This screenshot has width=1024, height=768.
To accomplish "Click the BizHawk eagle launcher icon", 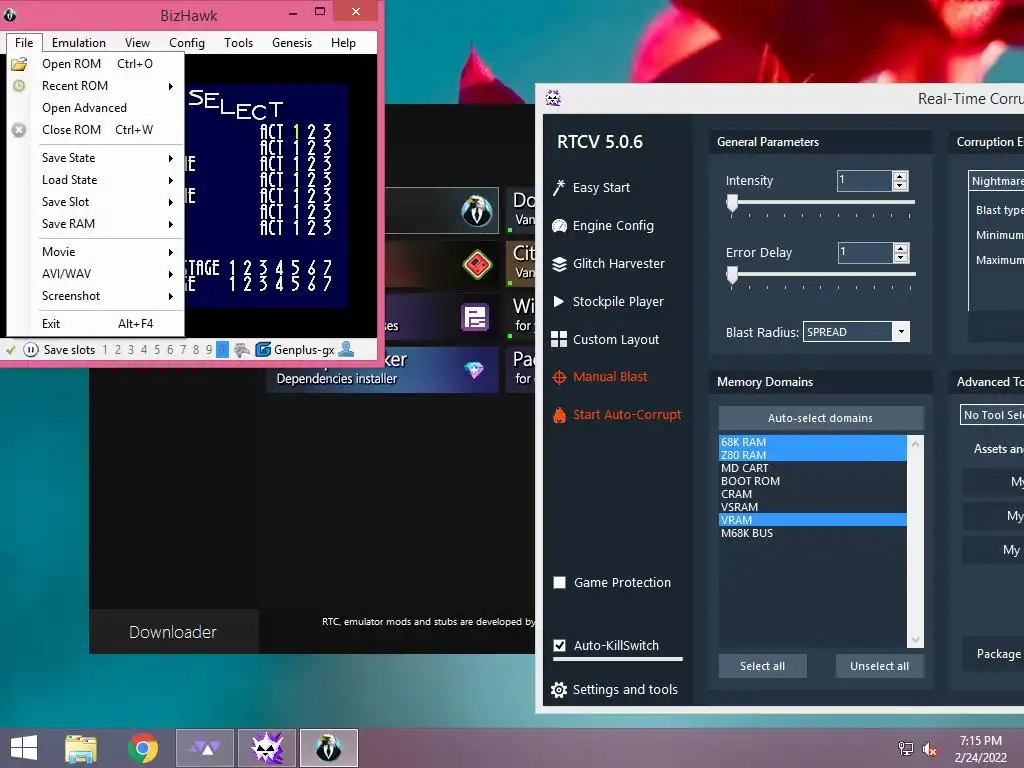I will tap(477, 211).
